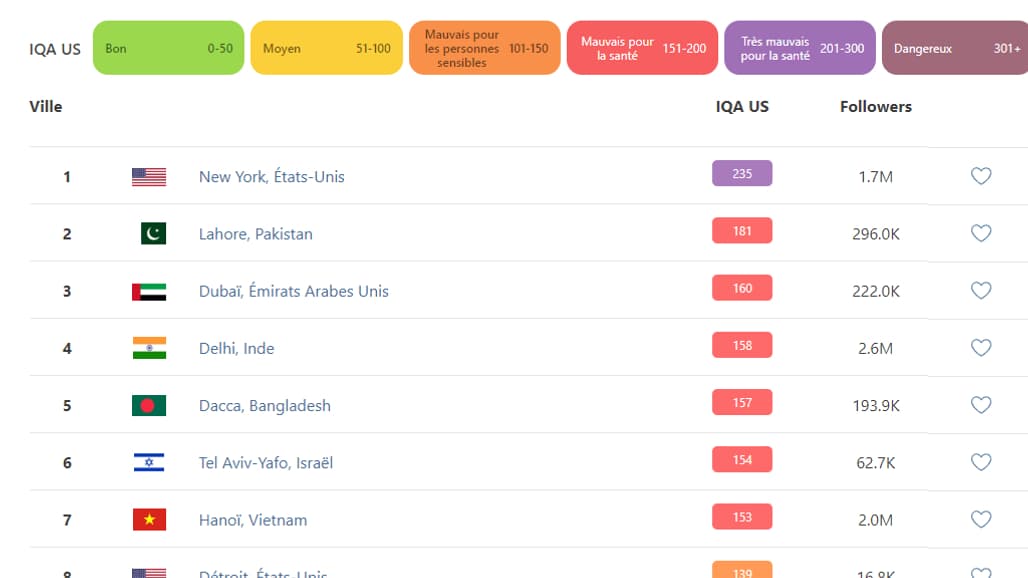Click the heart icon for Hanoï, Vietnam

tap(981, 519)
